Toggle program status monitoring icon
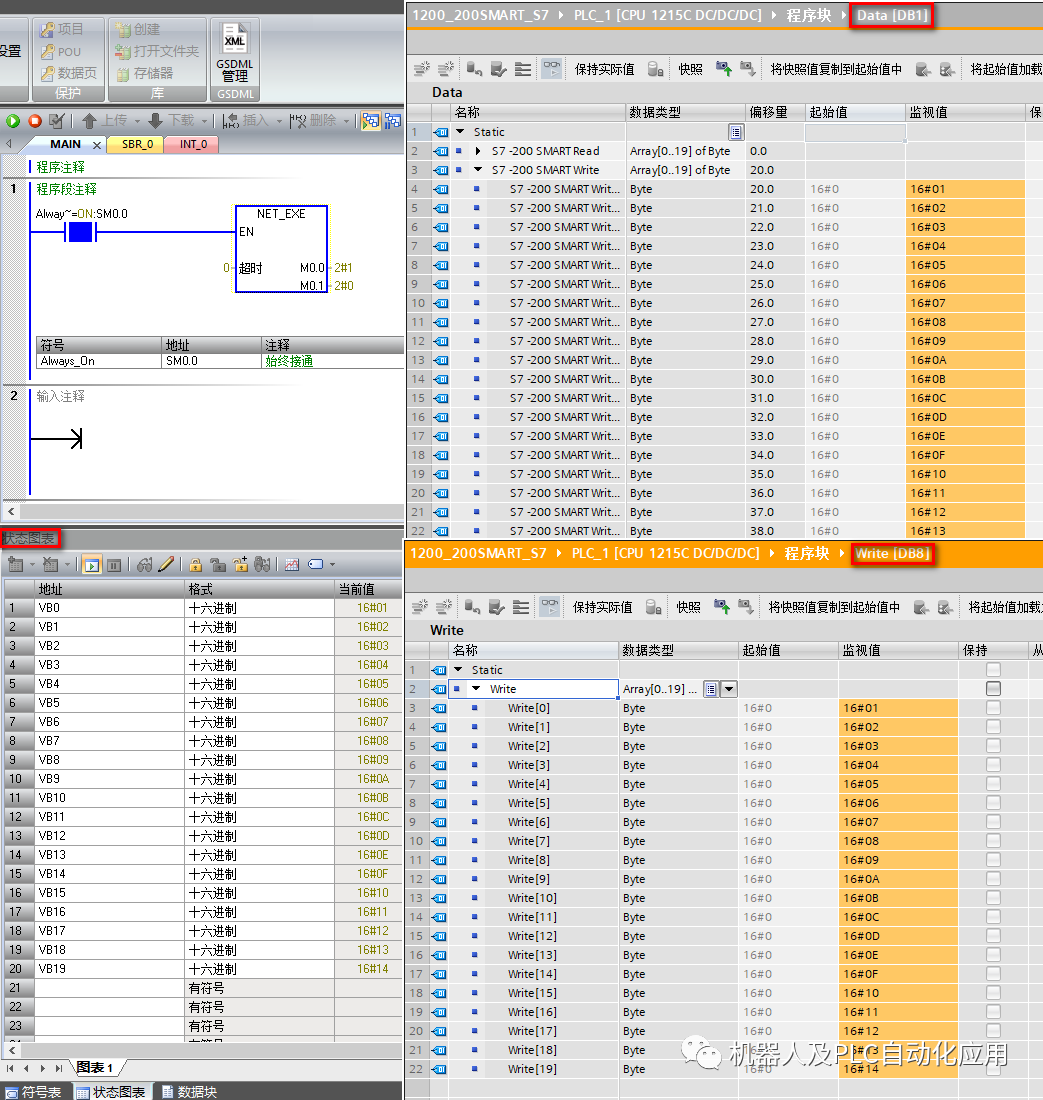The image size is (1043, 1100). (370, 121)
